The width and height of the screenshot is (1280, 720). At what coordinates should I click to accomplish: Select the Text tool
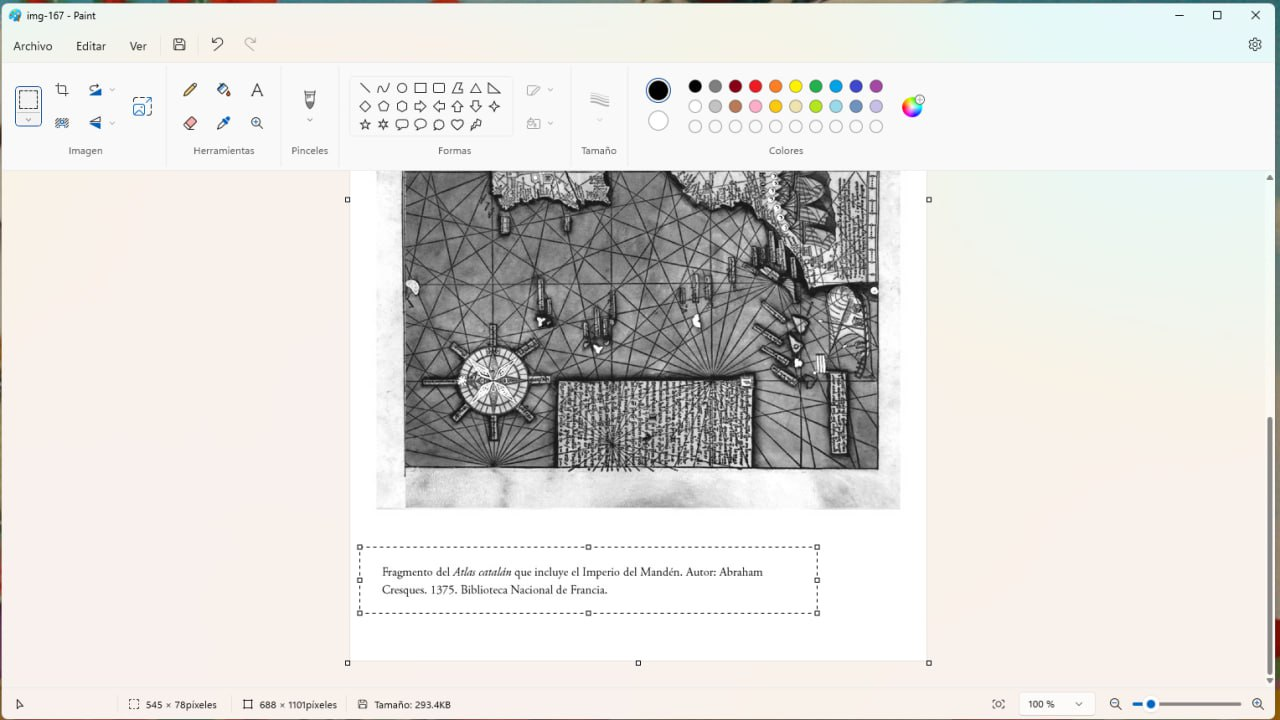pyautogui.click(x=257, y=90)
